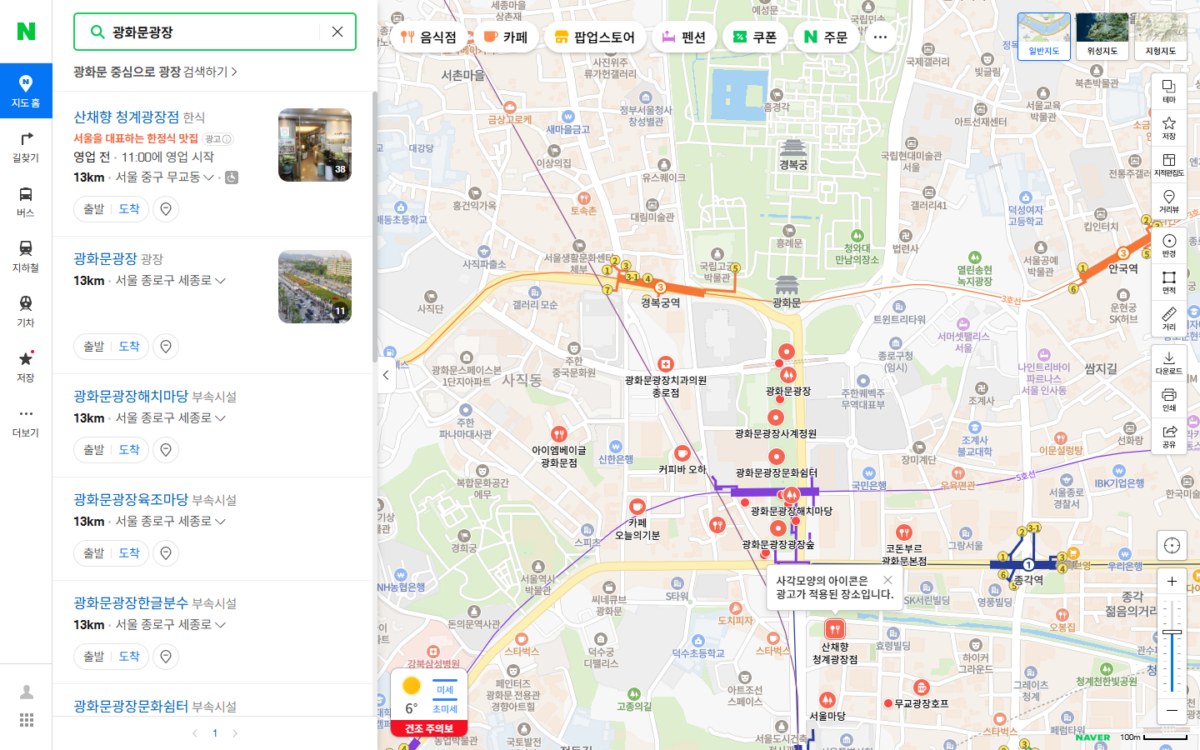Screen dimensions: 1200x750
Task: Collapse the search results side panel
Action: [387, 375]
